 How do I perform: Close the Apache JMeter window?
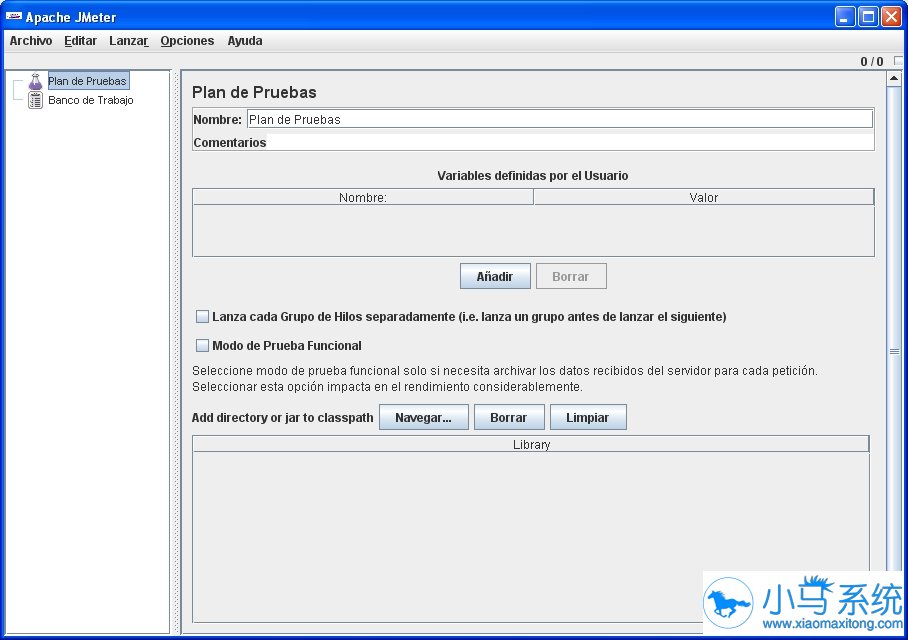pos(891,17)
